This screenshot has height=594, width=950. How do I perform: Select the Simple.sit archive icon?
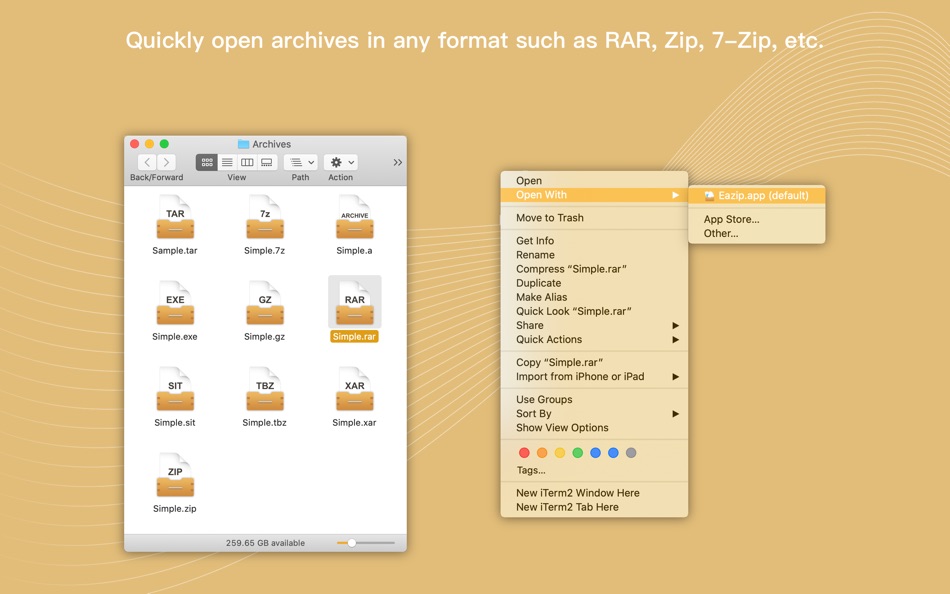click(x=175, y=389)
